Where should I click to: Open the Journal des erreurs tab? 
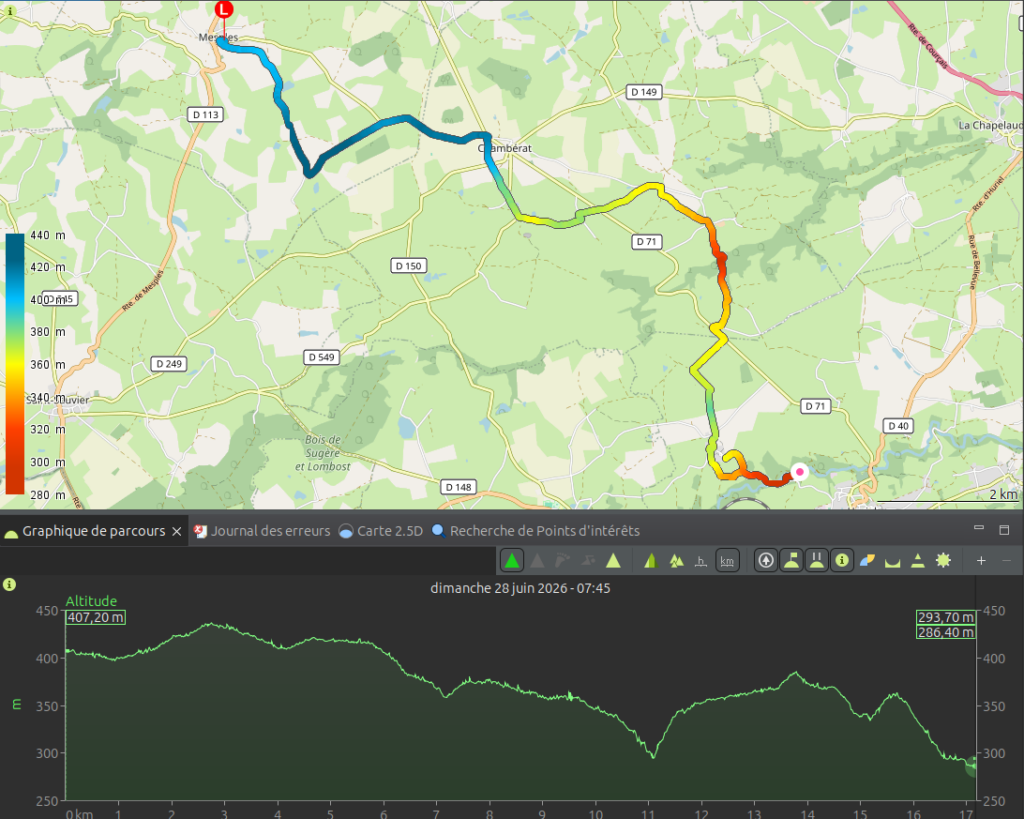point(263,531)
